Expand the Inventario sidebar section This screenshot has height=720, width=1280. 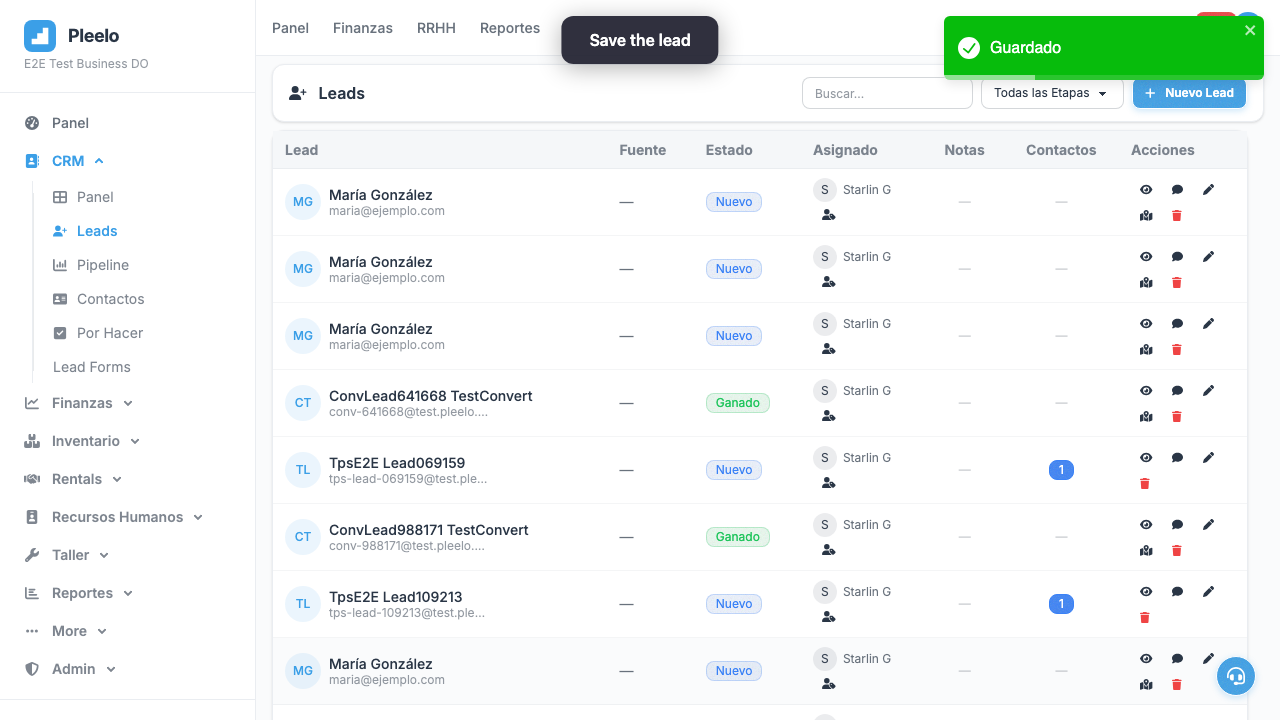pyautogui.click(x=82, y=441)
